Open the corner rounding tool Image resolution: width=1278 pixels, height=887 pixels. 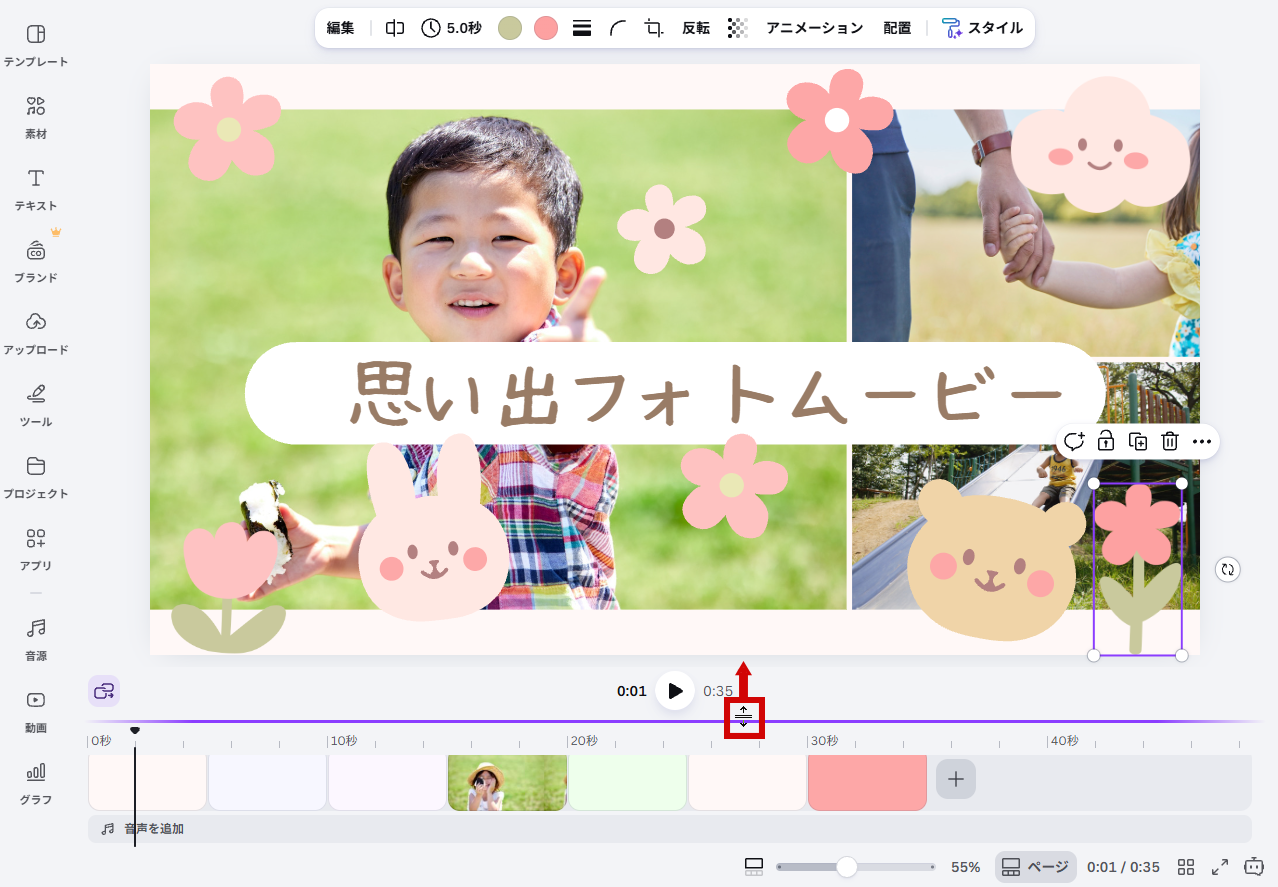[x=618, y=28]
